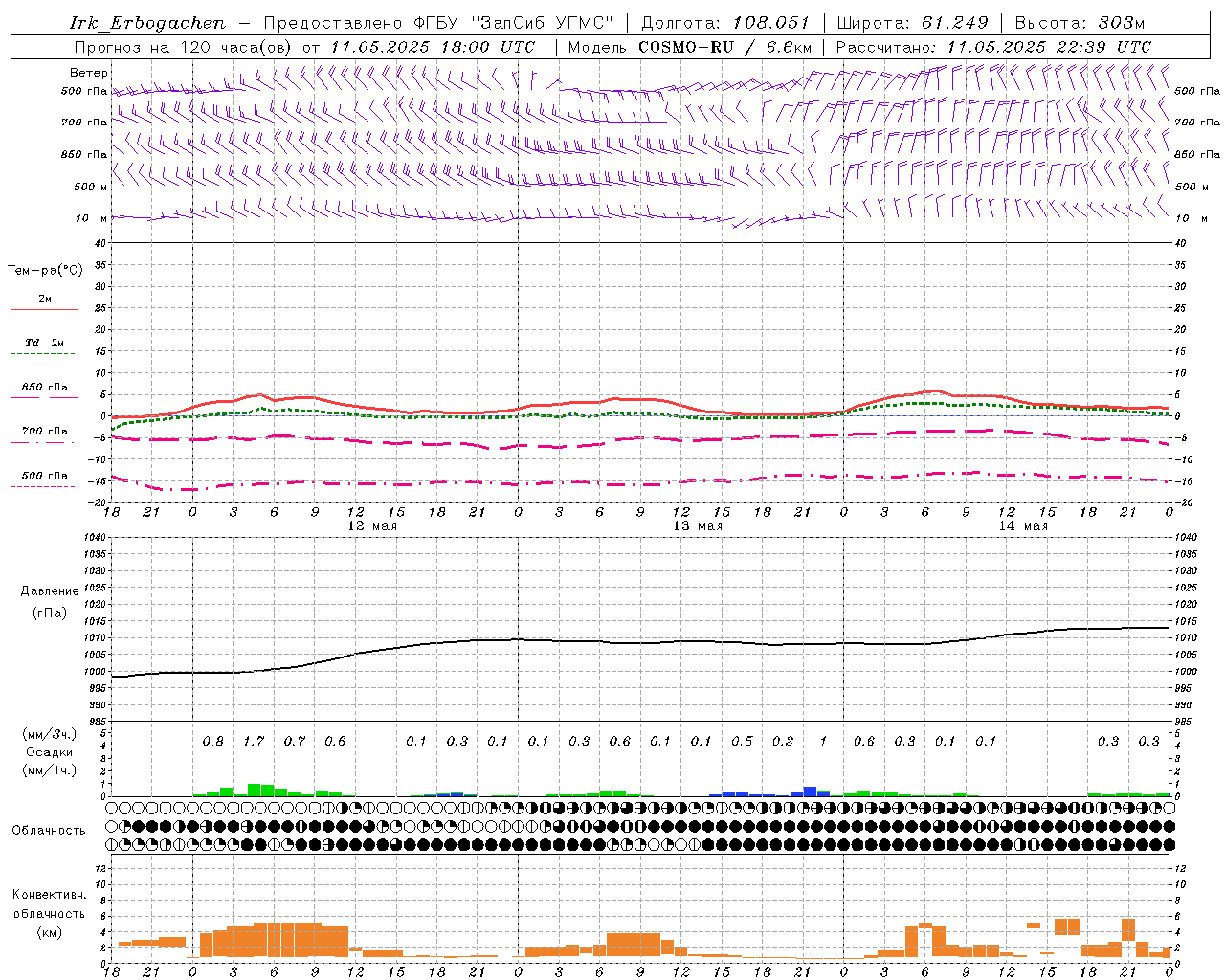Click the Долгота: 108.051 header field

(x=724, y=23)
